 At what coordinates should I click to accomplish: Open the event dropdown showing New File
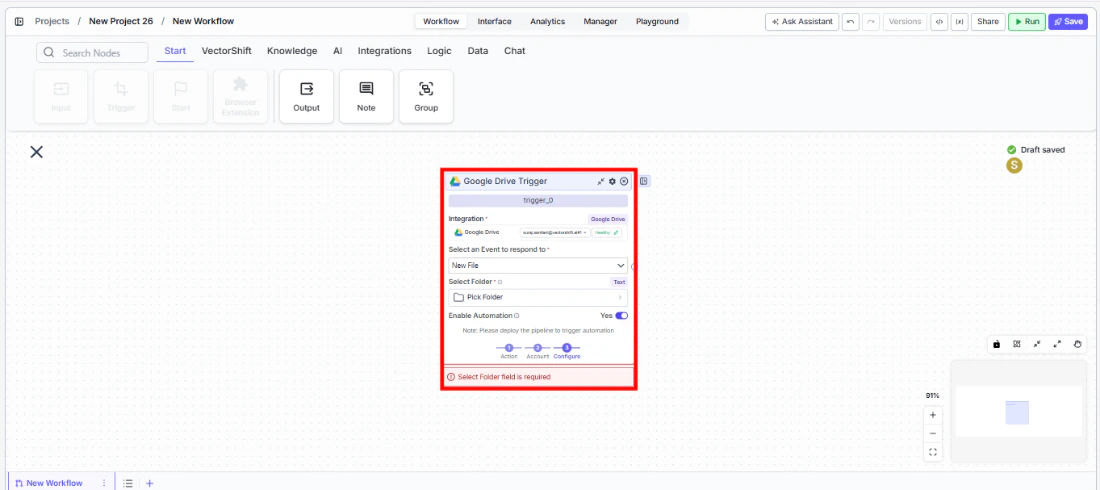pos(538,265)
